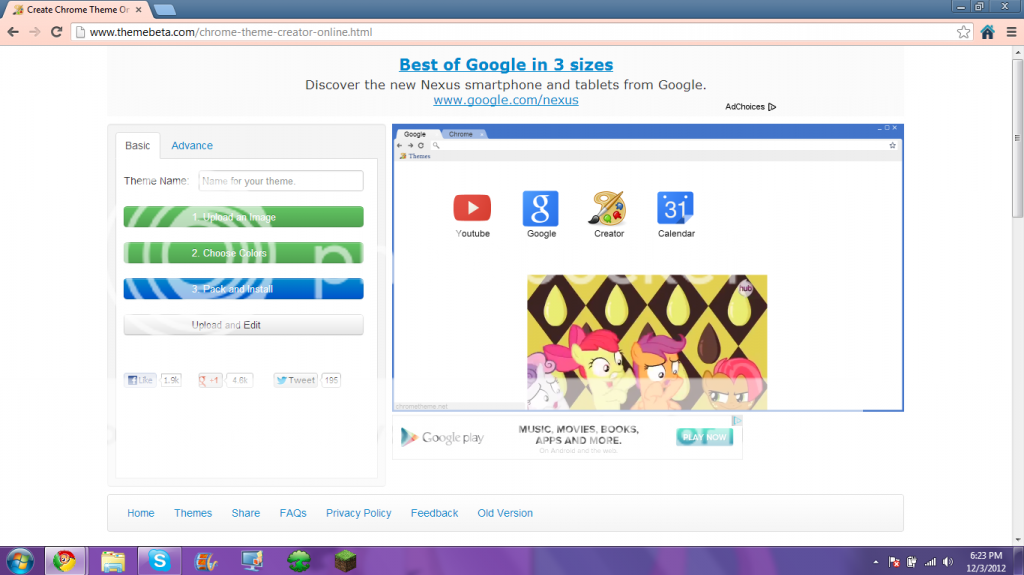
Task: Focus the Theme Name input field
Action: click(280, 181)
